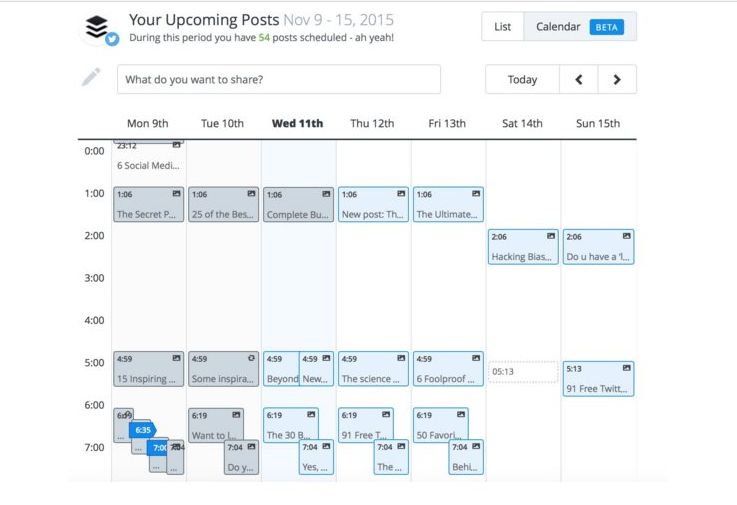Focus the 'What do you want to share?' field
The image size is (737, 505).
coord(279,79)
